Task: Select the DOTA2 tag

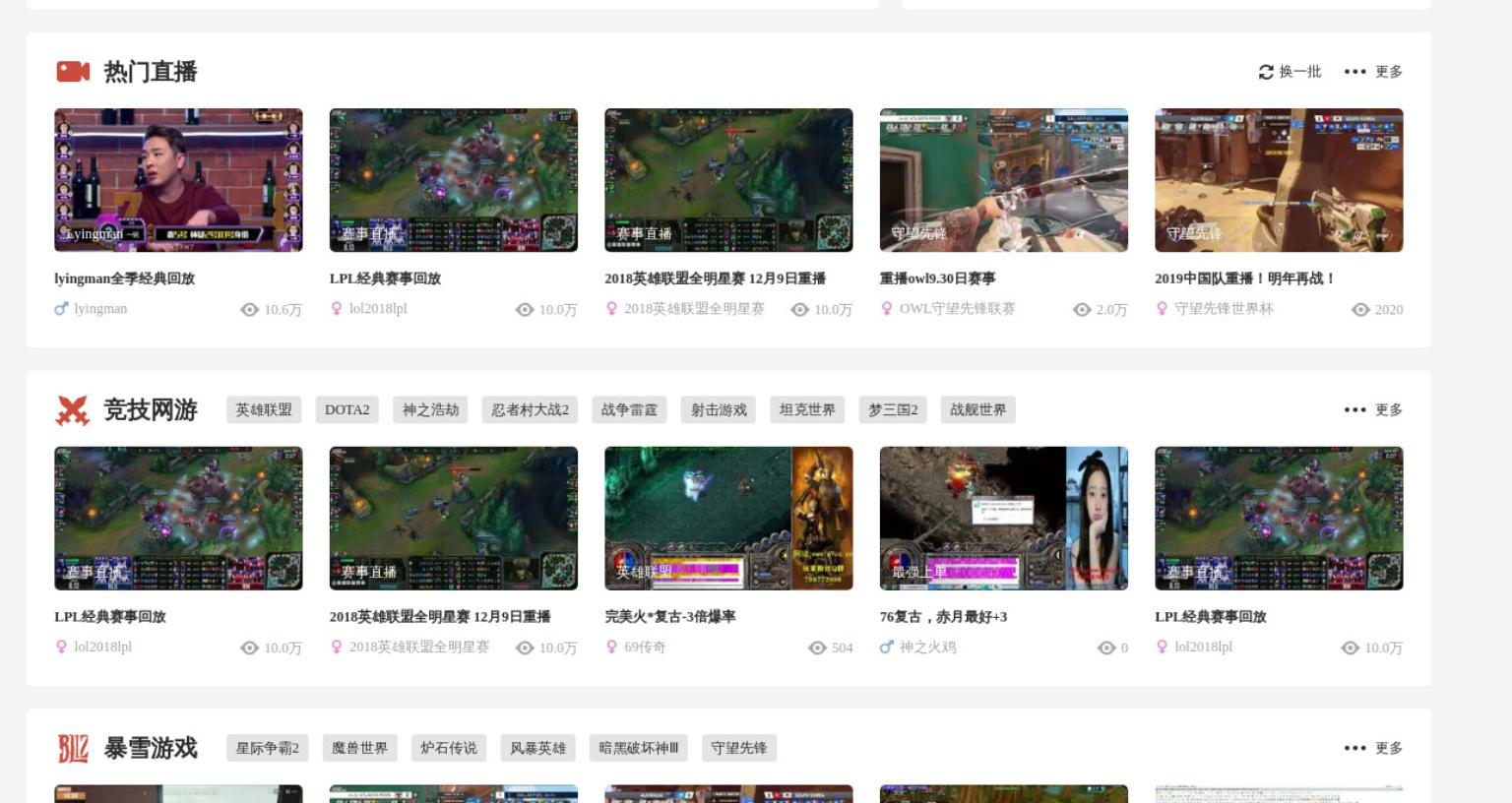Action: click(x=347, y=410)
